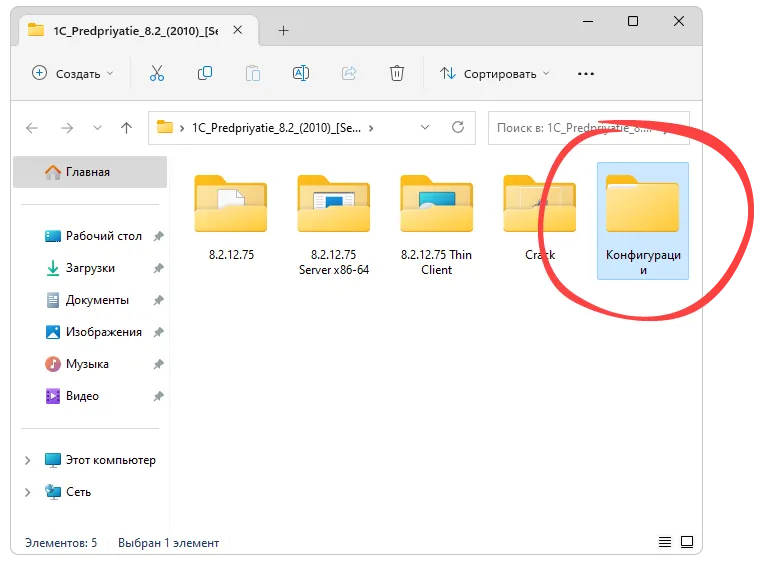Click the search box Поиск в
The width and height of the screenshot is (774, 564).
point(588,128)
